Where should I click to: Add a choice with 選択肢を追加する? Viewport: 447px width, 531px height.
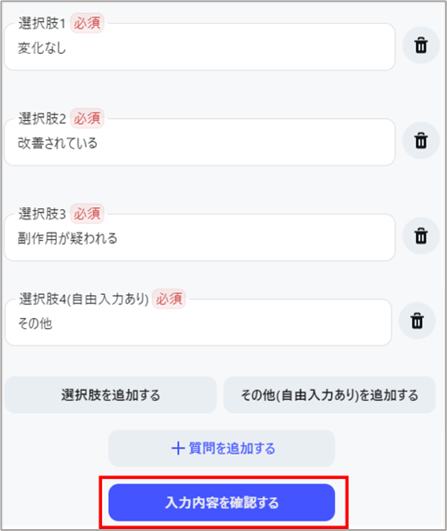111,395
